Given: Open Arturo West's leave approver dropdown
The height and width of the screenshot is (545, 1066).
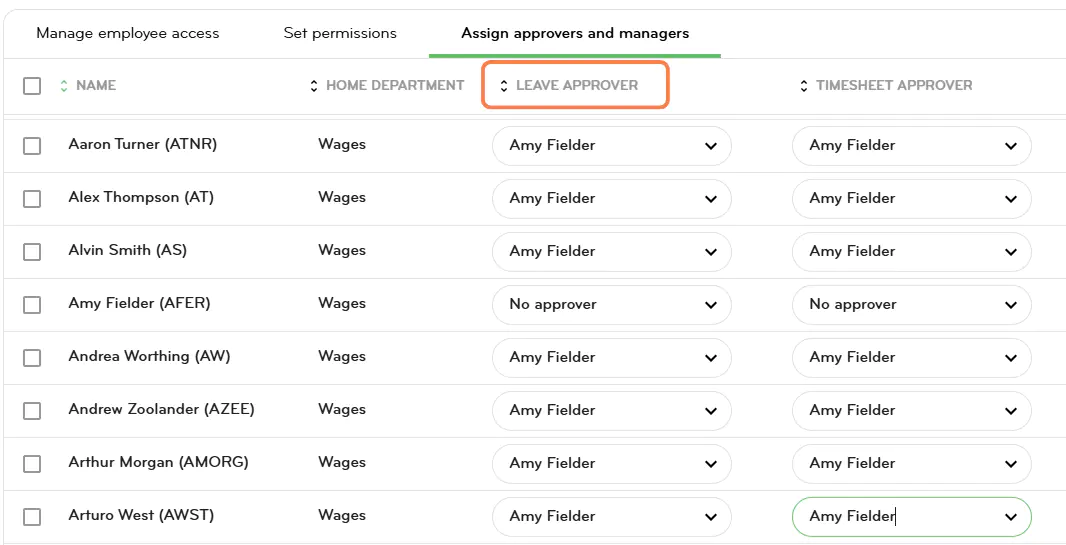Looking at the screenshot, I should pos(612,516).
